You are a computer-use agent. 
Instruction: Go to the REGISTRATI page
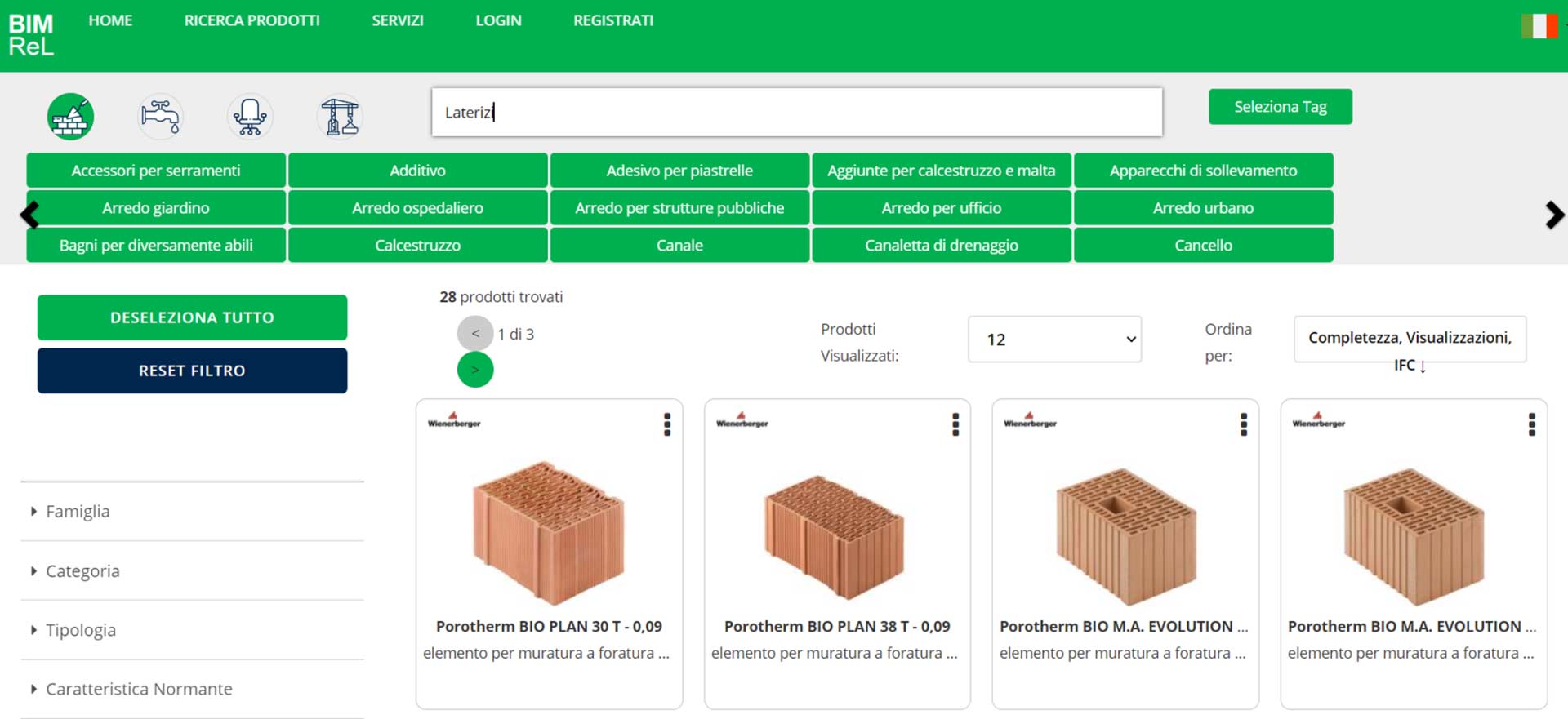[x=613, y=20]
